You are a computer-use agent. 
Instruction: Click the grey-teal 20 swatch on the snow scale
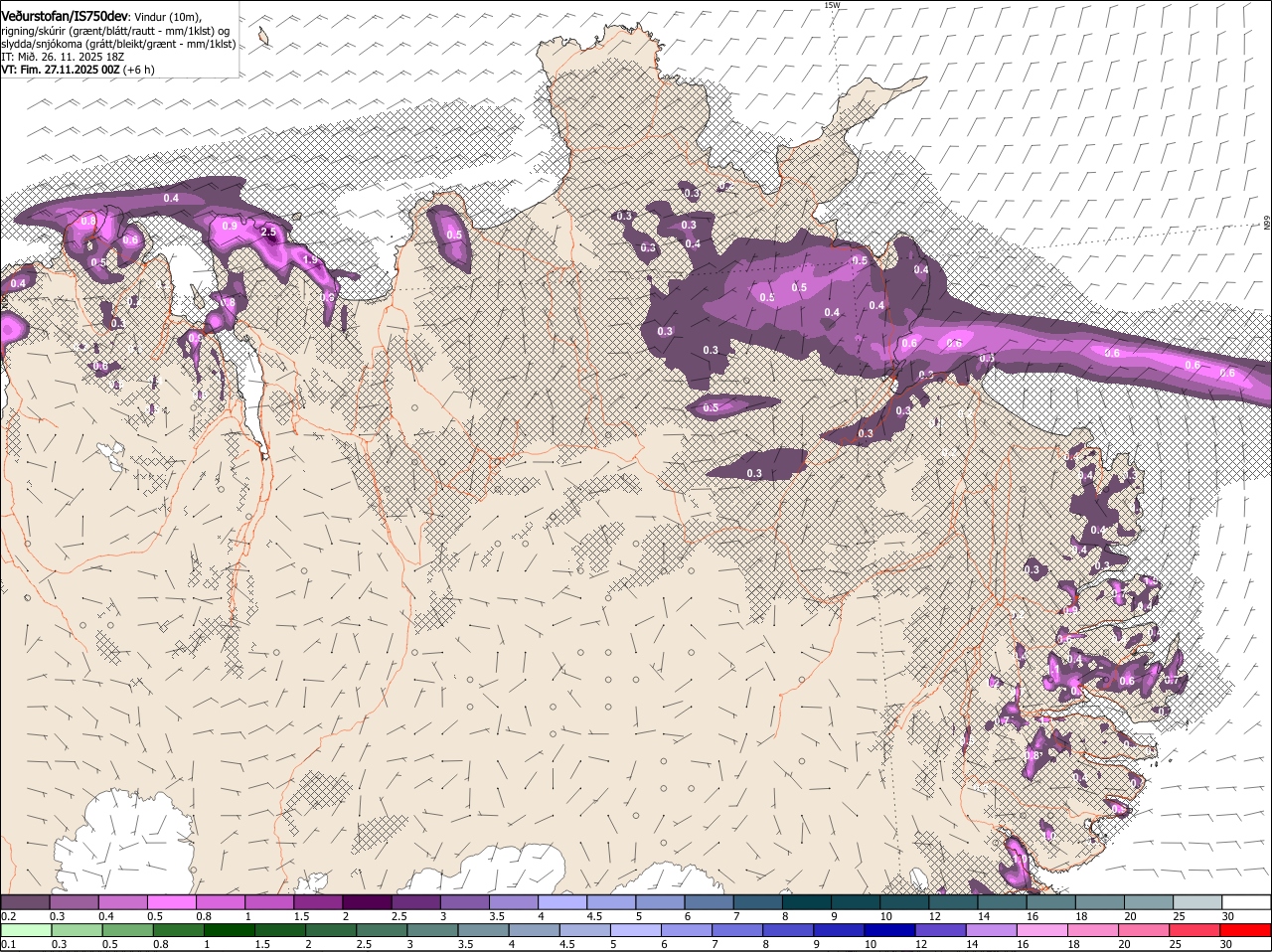(1148, 902)
